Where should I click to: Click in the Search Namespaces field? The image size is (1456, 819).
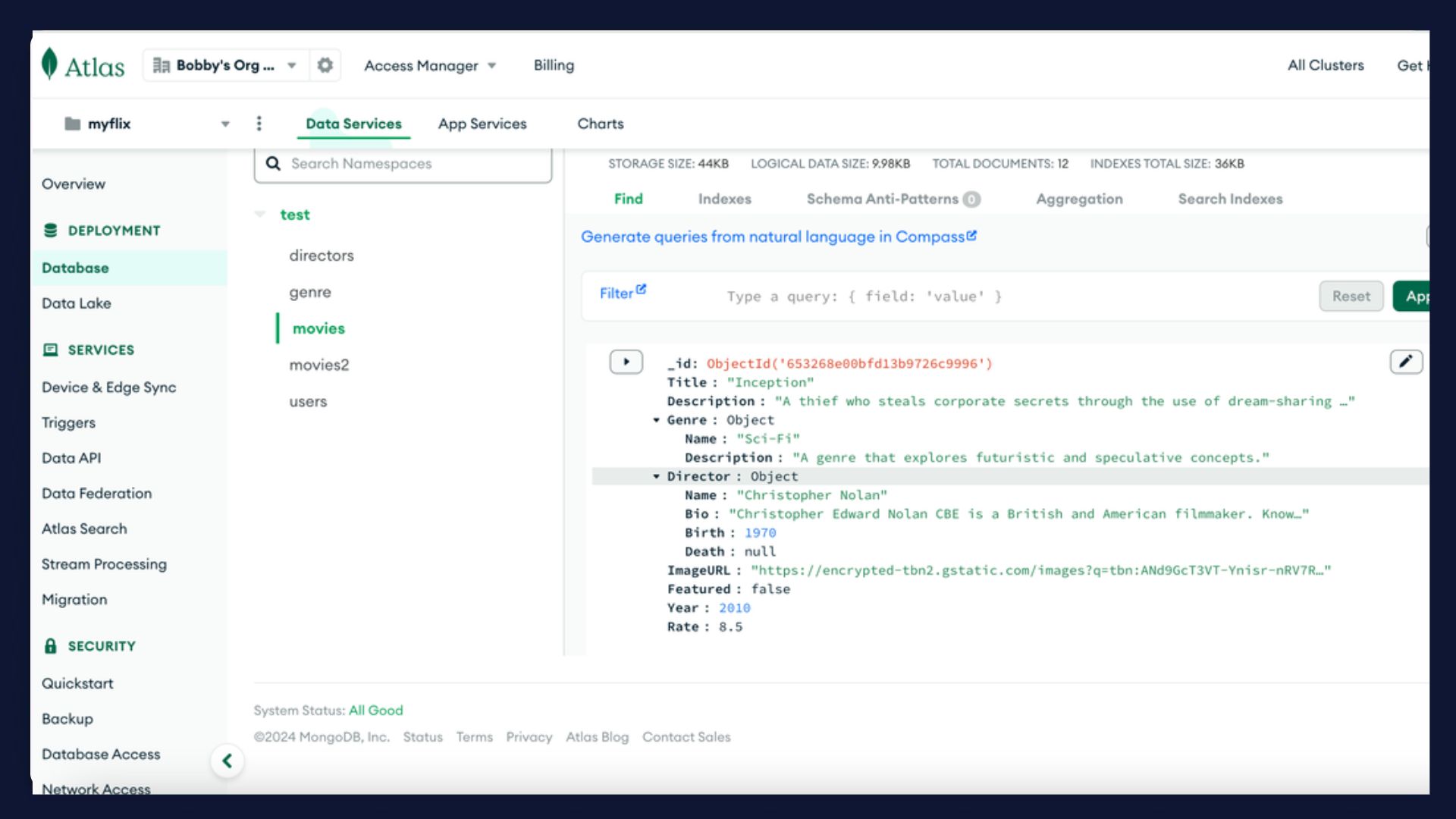click(x=403, y=165)
